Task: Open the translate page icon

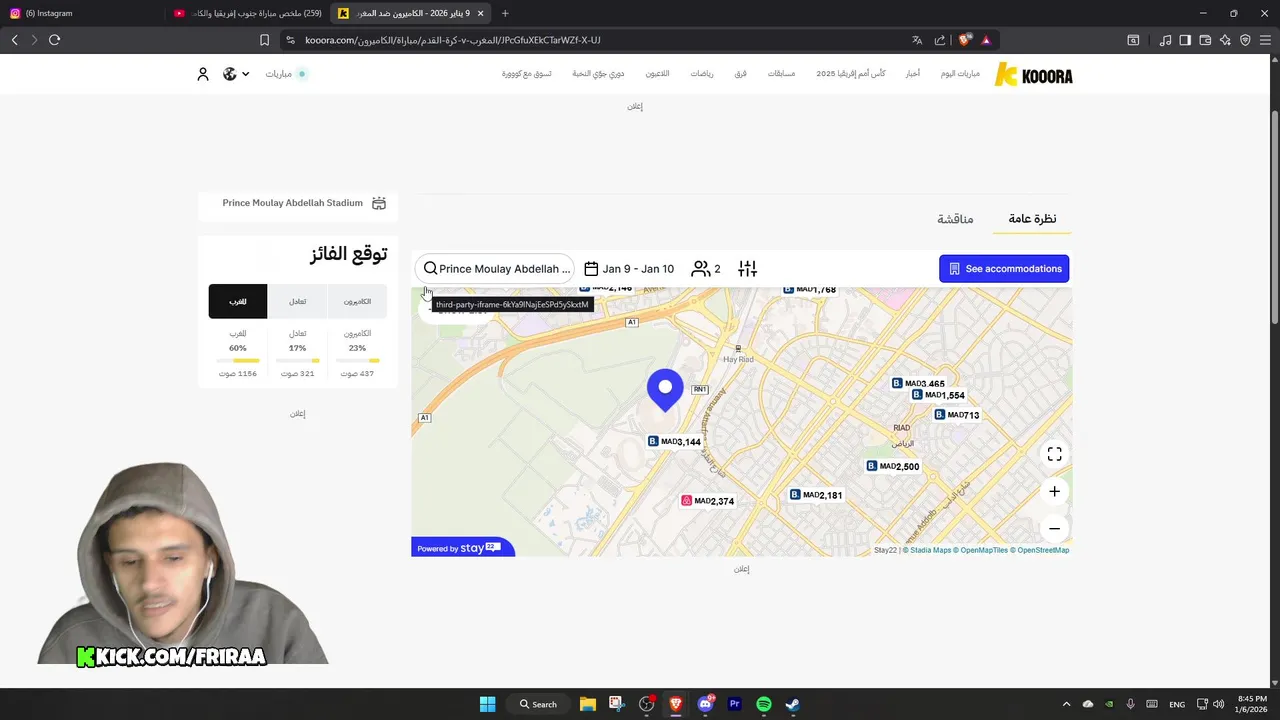Action: 917,40
